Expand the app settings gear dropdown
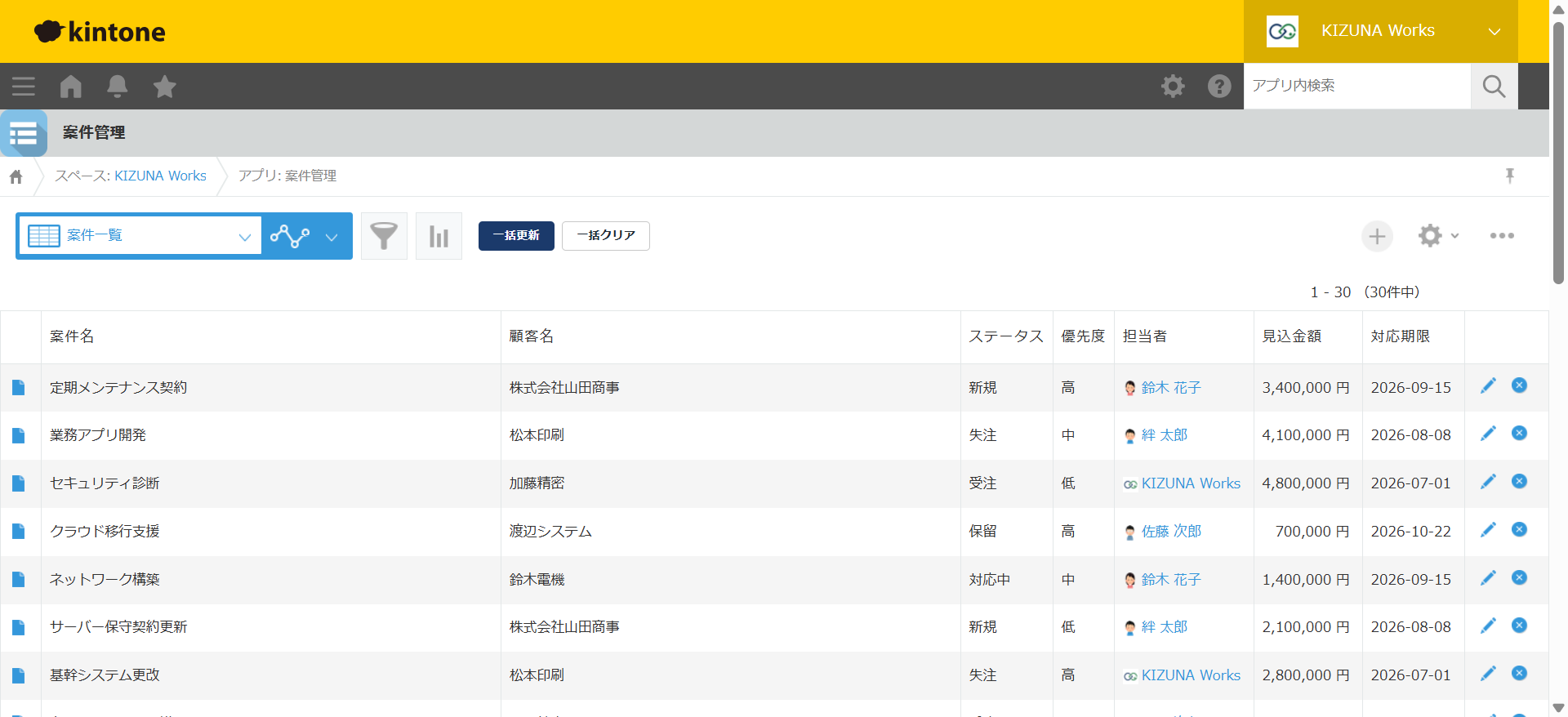 point(1438,236)
